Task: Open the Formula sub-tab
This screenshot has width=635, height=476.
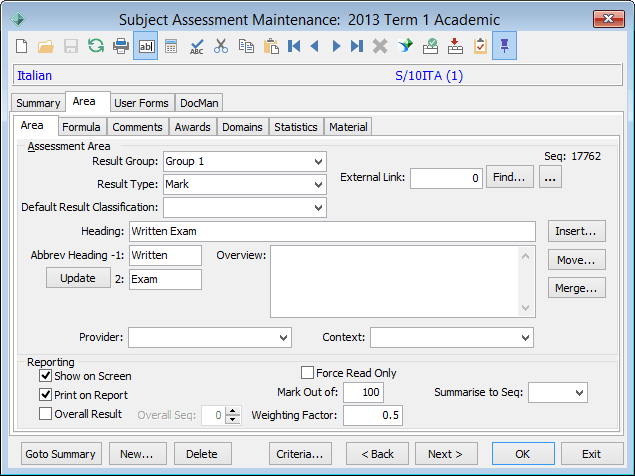Action: click(81, 127)
